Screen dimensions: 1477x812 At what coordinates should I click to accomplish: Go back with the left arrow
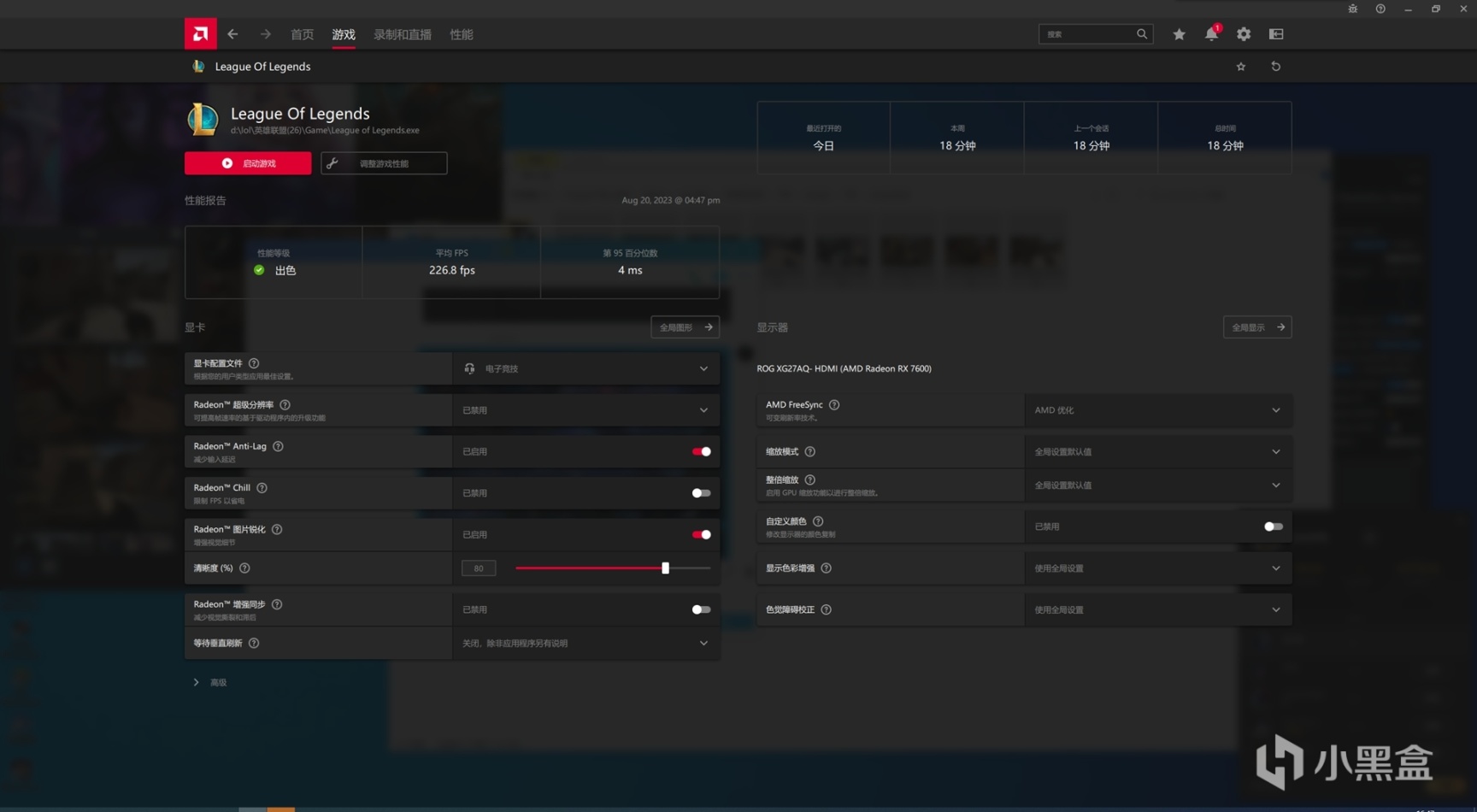click(232, 34)
